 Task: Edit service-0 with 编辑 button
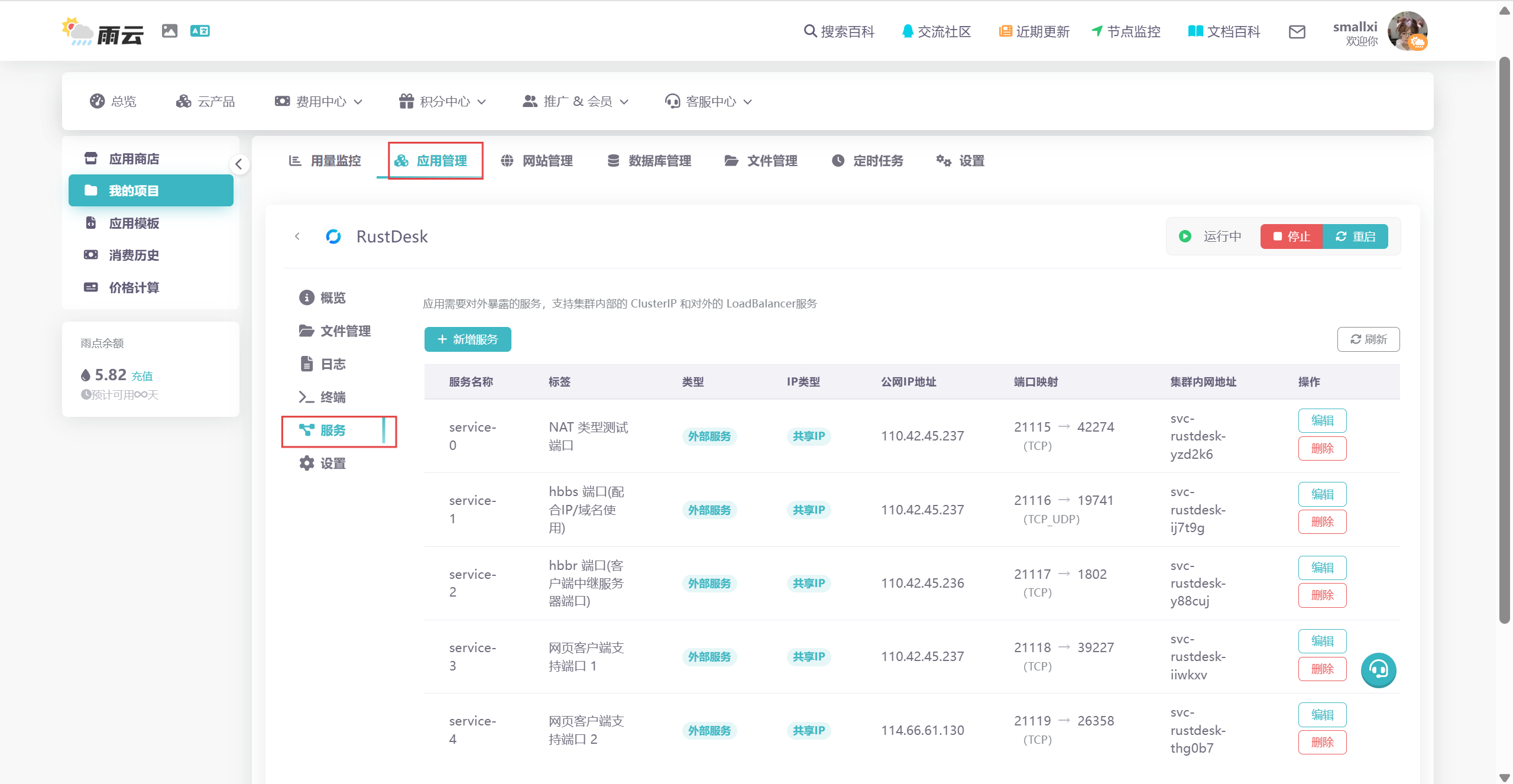pos(1322,420)
